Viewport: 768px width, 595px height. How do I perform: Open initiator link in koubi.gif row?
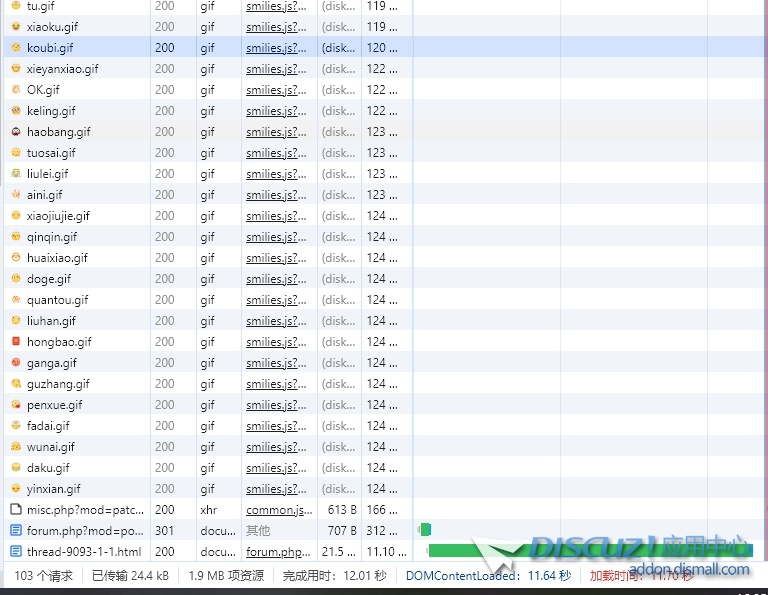pyautogui.click(x=276, y=48)
